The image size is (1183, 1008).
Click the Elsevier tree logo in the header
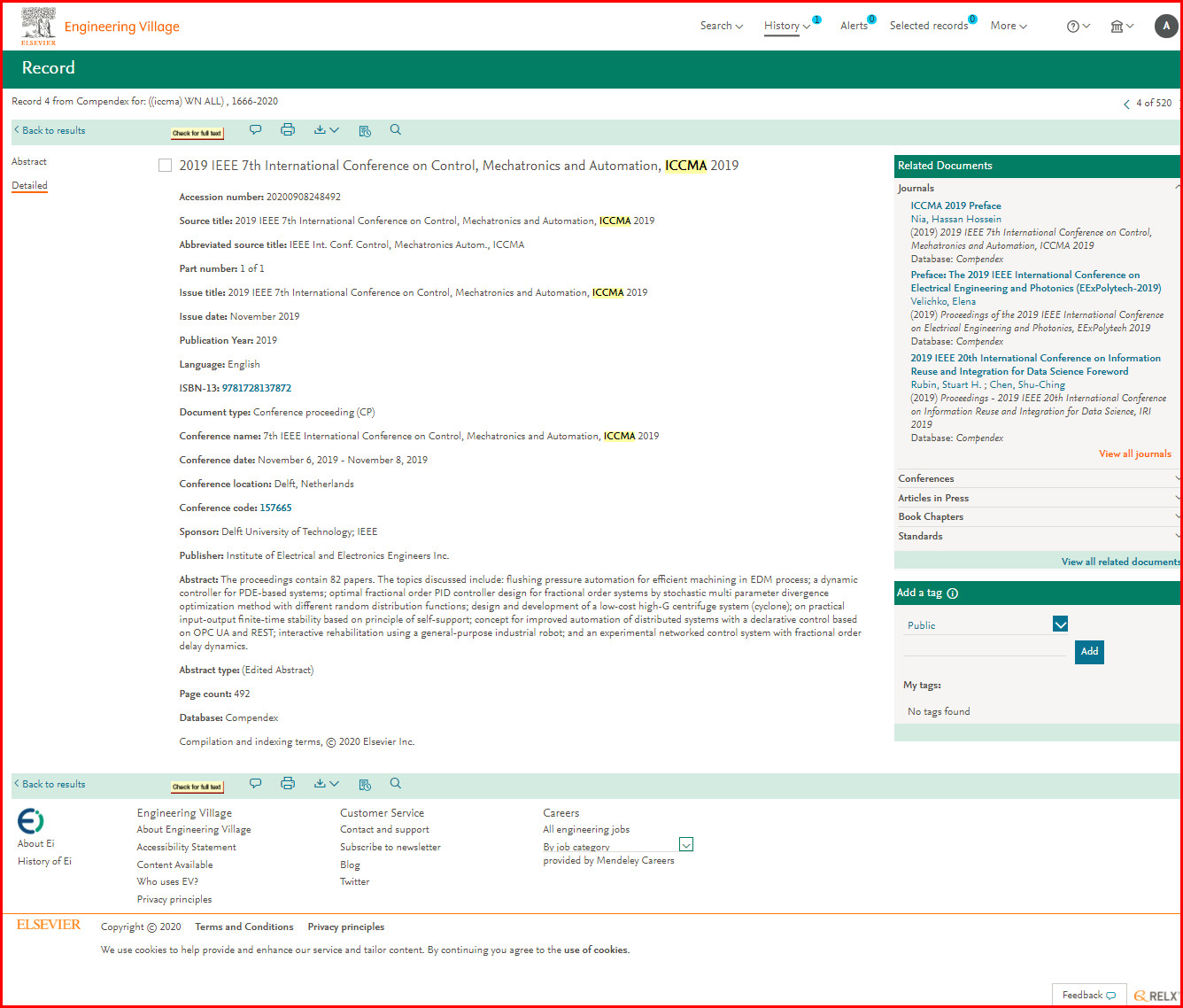[x=38, y=26]
